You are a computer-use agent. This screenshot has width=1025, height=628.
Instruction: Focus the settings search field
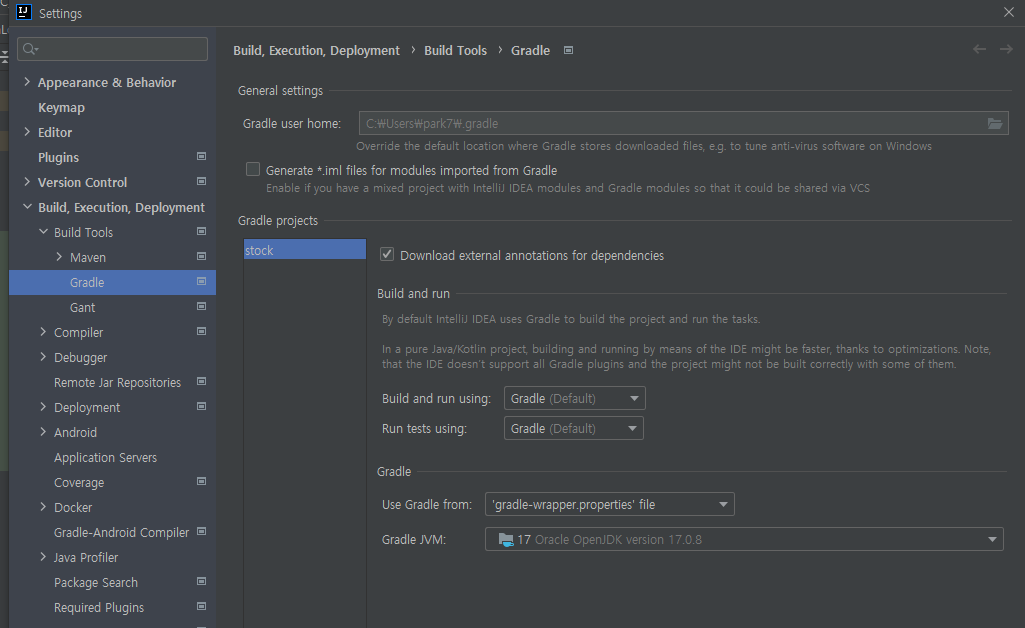point(112,49)
